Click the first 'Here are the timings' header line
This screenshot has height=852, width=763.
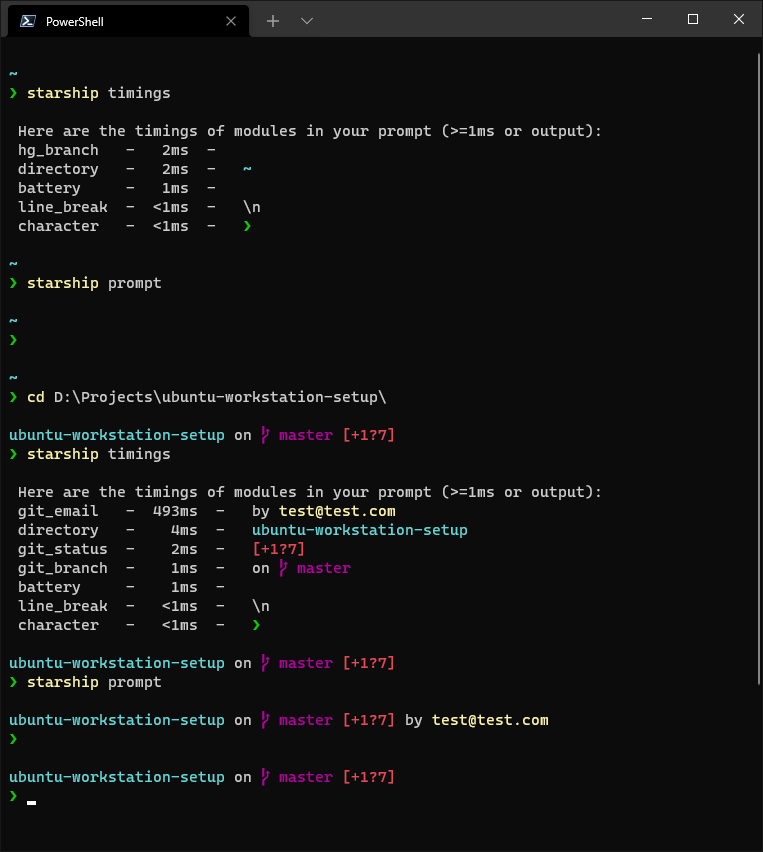click(310, 131)
